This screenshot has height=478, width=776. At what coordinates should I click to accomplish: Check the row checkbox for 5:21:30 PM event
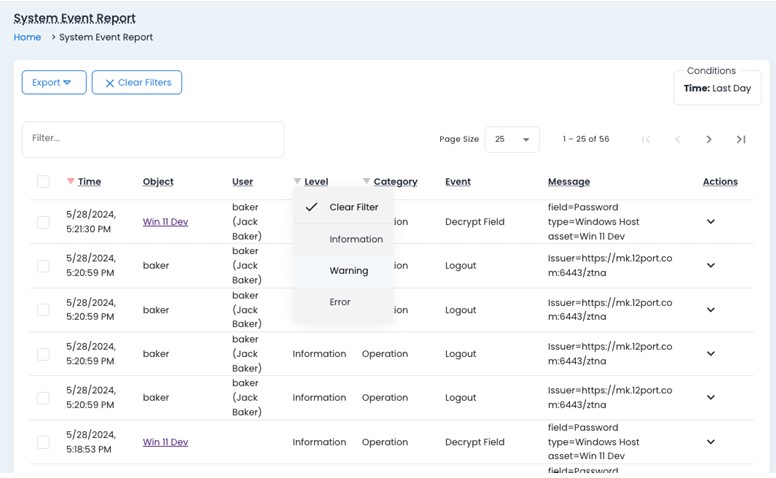(43, 222)
